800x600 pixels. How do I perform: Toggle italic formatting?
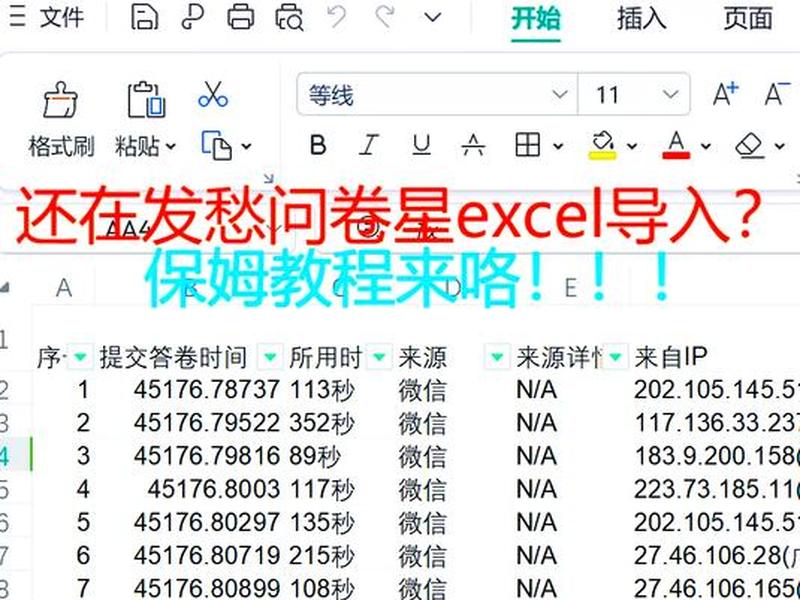click(x=368, y=145)
